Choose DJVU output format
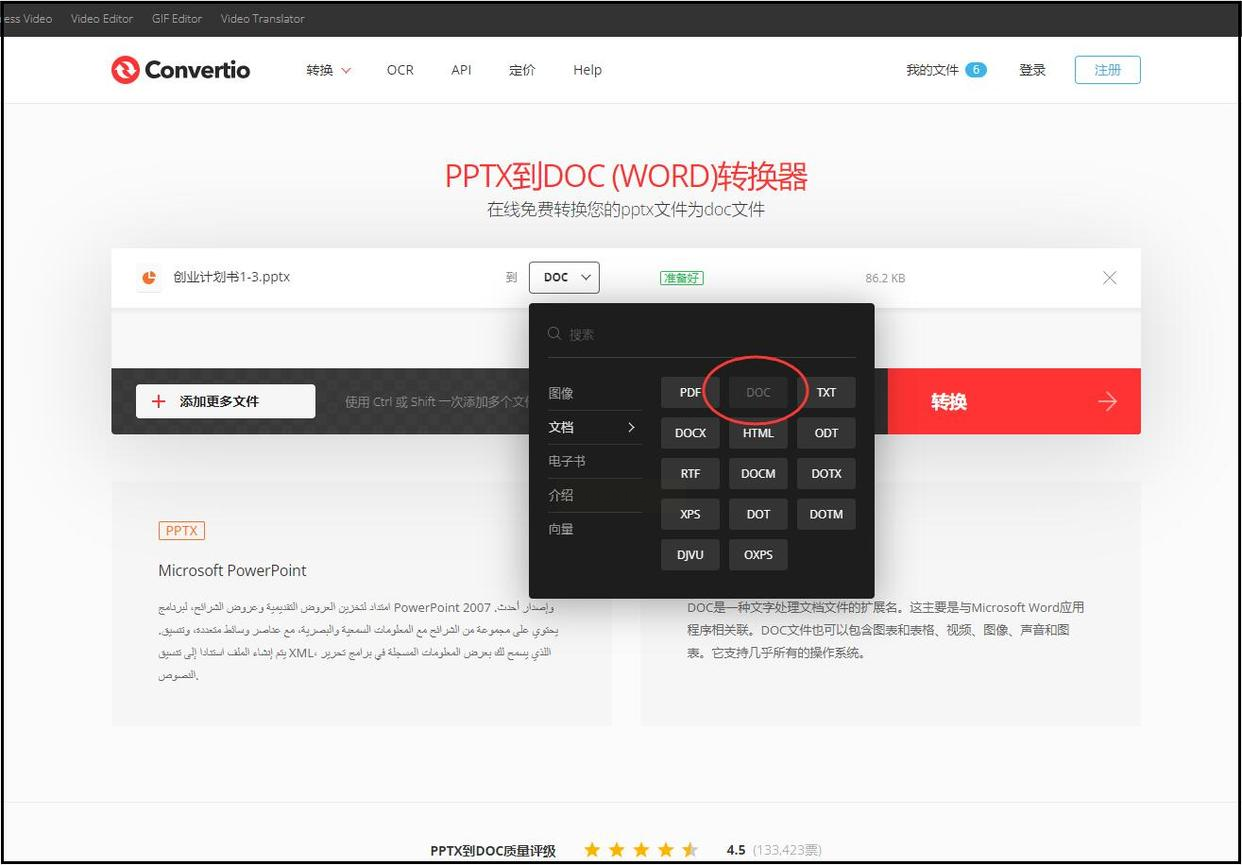Image resolution: width=1242 pixels, height=865 pixels. point(690,555)
